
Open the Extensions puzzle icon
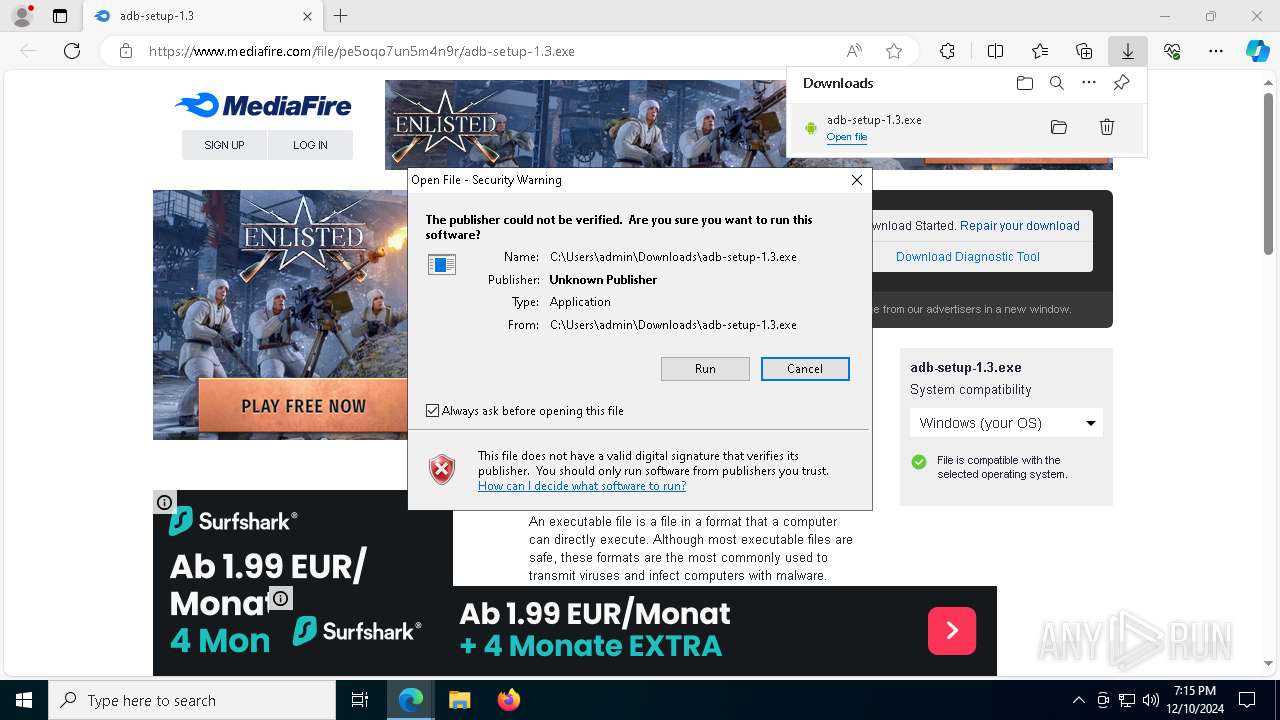947,51
